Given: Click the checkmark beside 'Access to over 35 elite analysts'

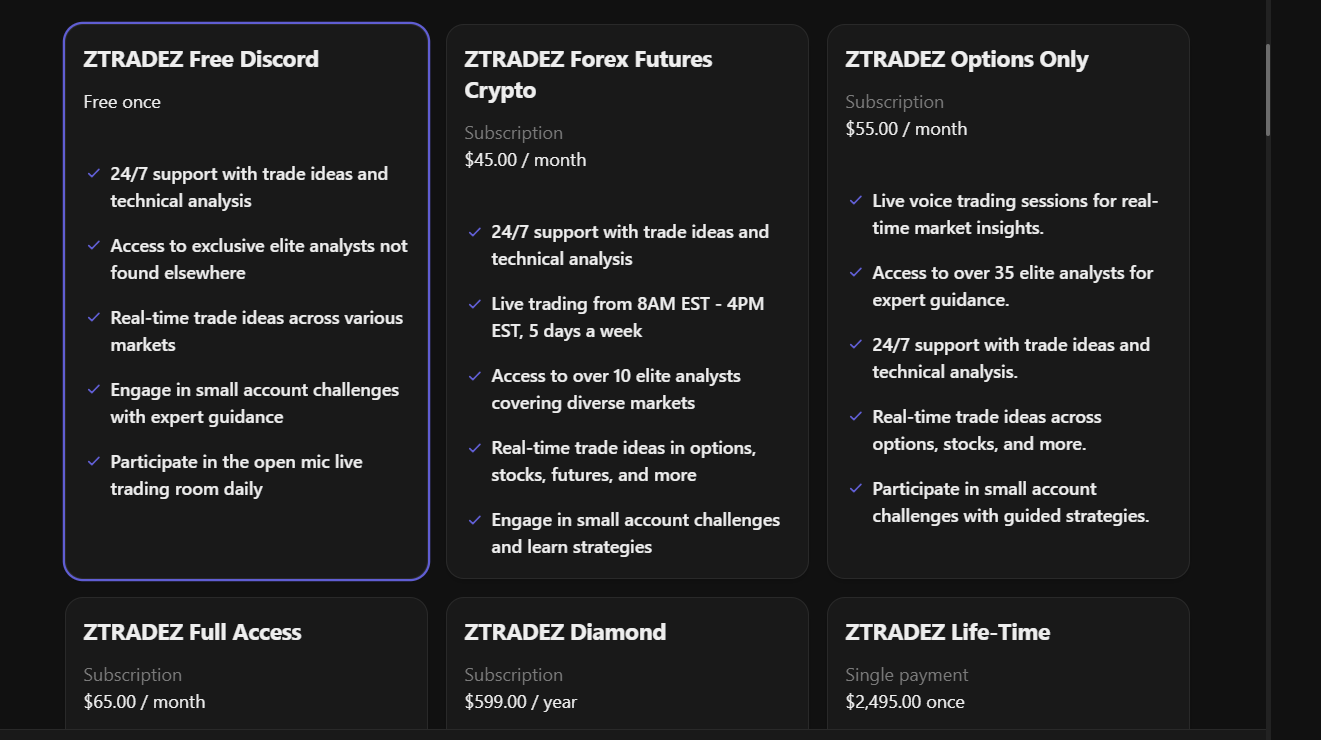Looking at the screenshot, I should 856,272.
